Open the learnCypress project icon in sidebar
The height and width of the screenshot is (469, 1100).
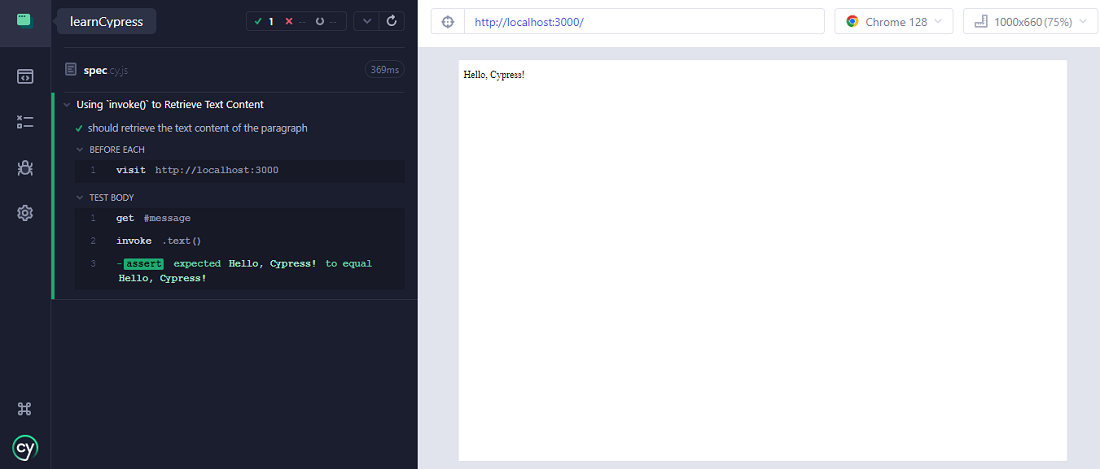tap(25, 20)
